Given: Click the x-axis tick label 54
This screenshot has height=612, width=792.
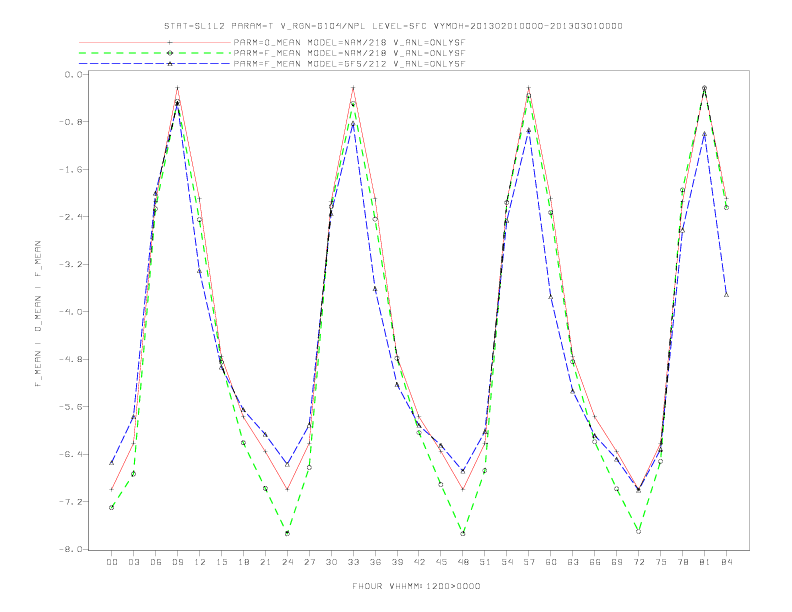Looking at the screenshot, I should [x=507, y=562].
